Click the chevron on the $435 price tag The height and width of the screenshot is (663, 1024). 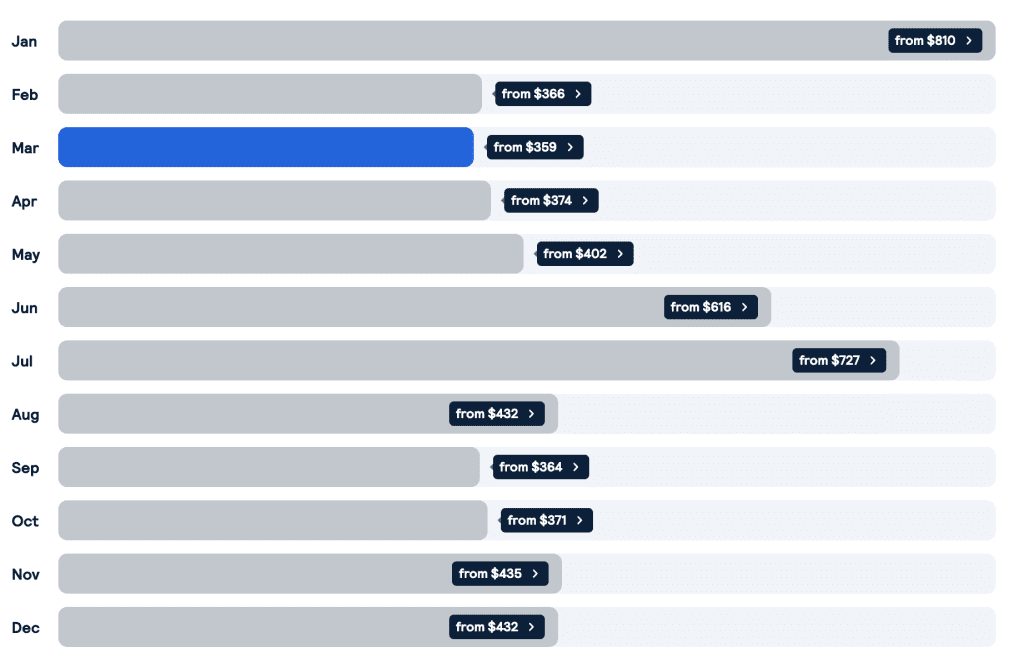tap(535, 574)
